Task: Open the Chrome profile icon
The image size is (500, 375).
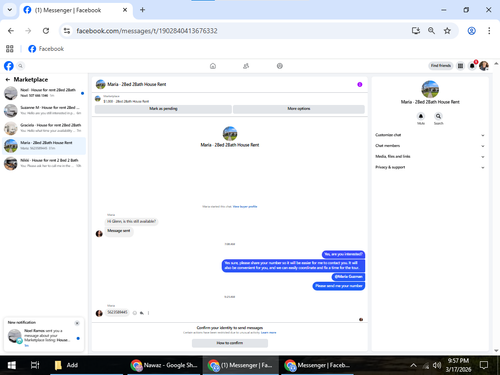Action: pos(471,31)
